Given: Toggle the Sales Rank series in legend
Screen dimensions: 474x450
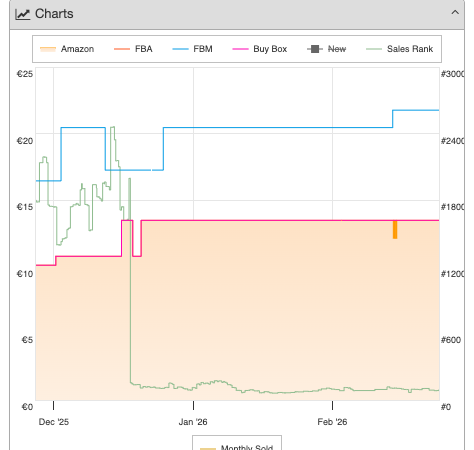Looking at the screenshot, I should [x=399, y=49].
